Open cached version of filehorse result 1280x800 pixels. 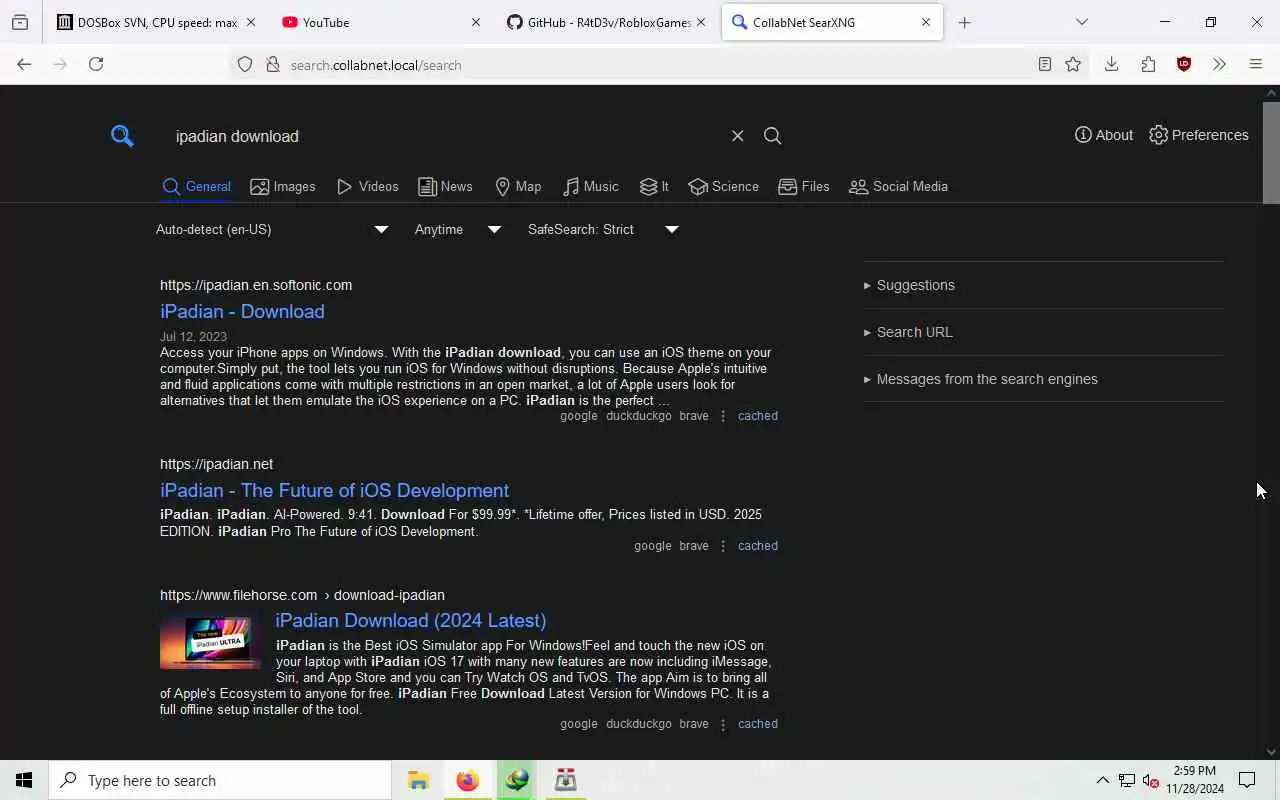pos(757,724)
